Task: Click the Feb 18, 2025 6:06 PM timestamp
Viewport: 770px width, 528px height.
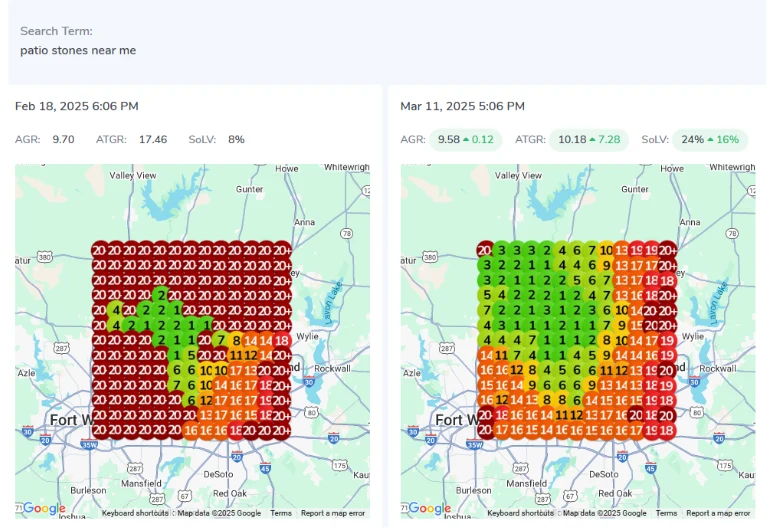Action: (x=76, y=106)
